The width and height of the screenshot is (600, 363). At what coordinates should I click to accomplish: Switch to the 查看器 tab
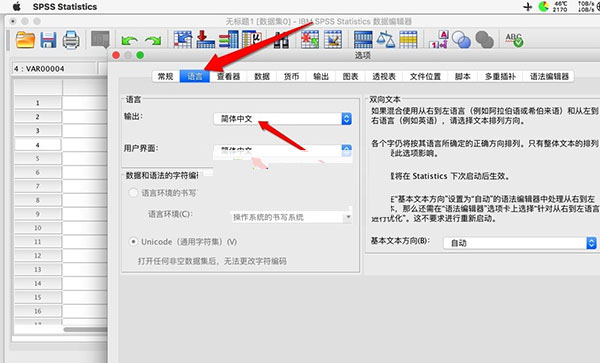228,77
